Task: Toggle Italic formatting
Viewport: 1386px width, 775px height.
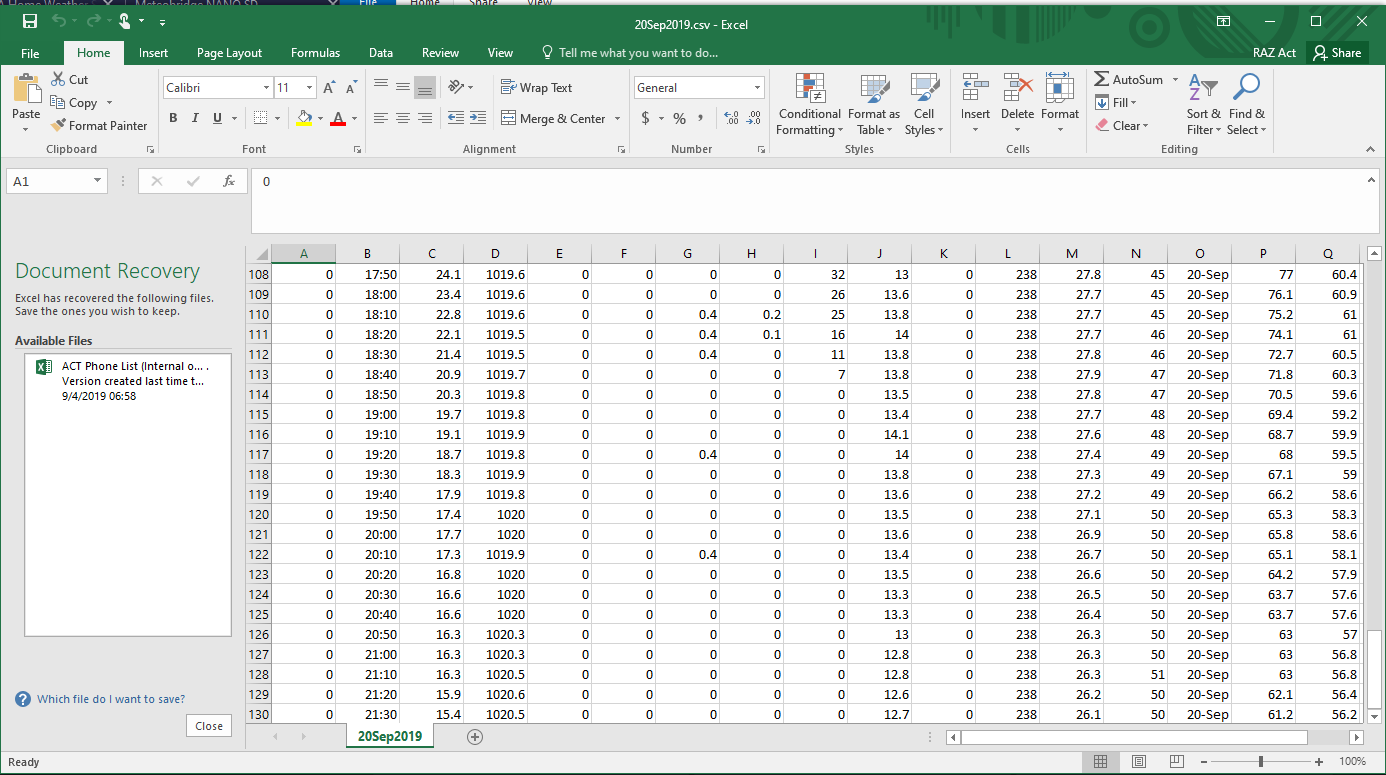Action: coord(195,119)
